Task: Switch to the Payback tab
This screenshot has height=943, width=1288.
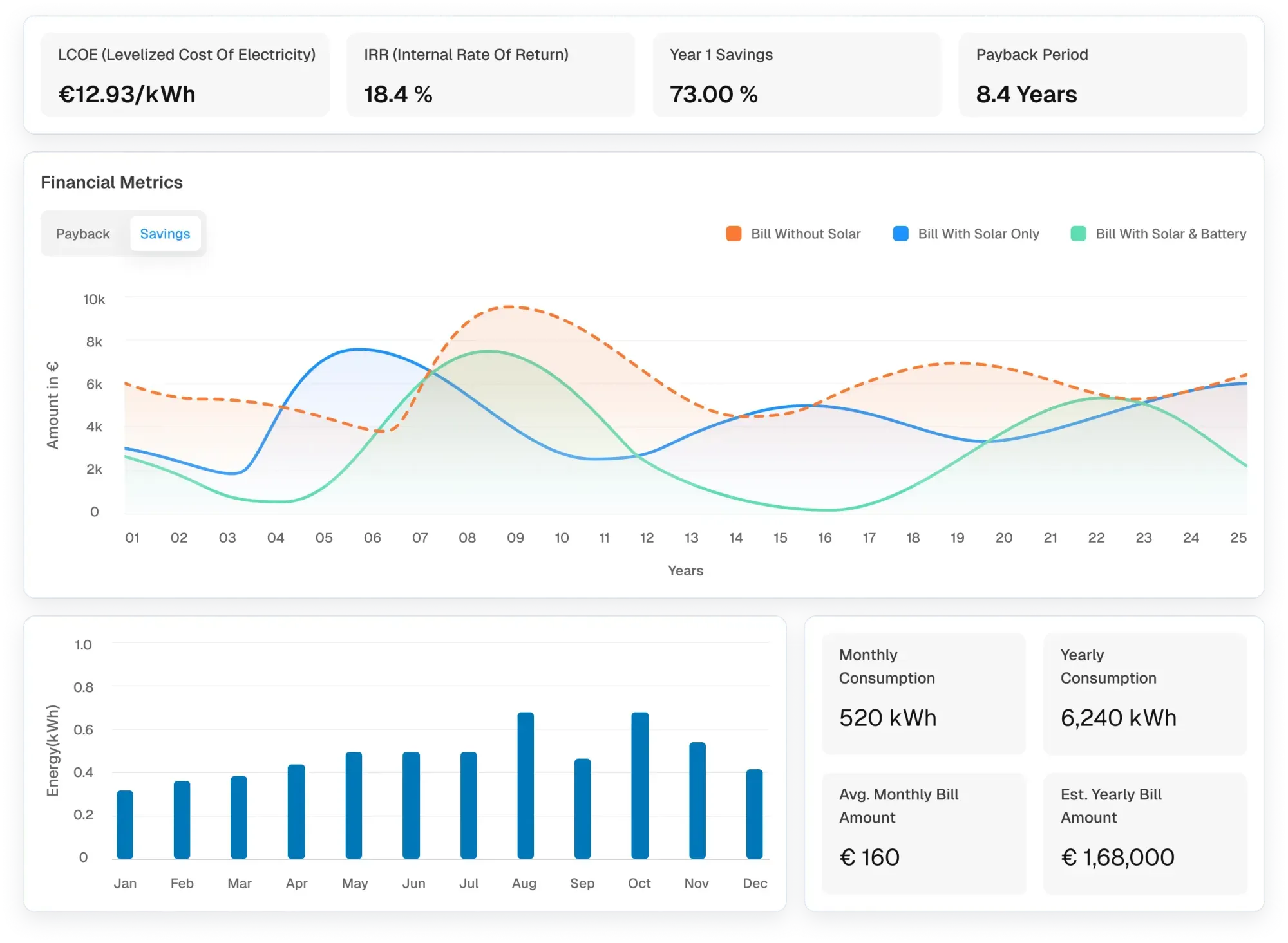Action: tap(83, 234)
